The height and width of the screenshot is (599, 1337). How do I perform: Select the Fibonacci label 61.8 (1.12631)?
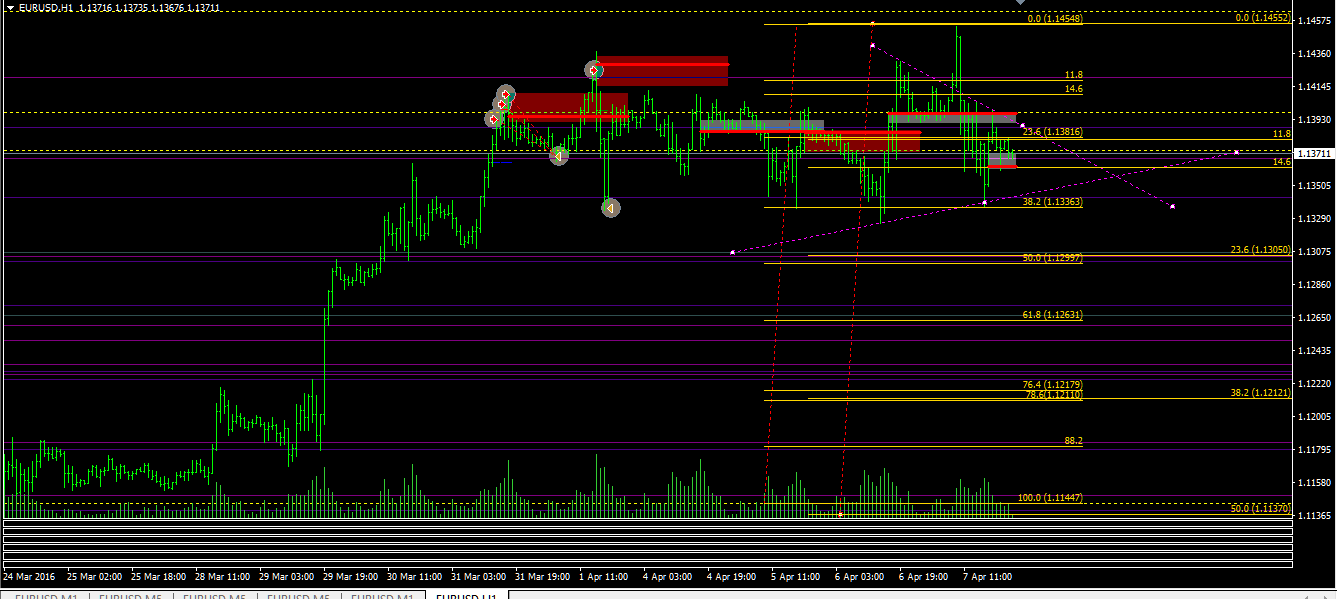[x=1052, y=315]
